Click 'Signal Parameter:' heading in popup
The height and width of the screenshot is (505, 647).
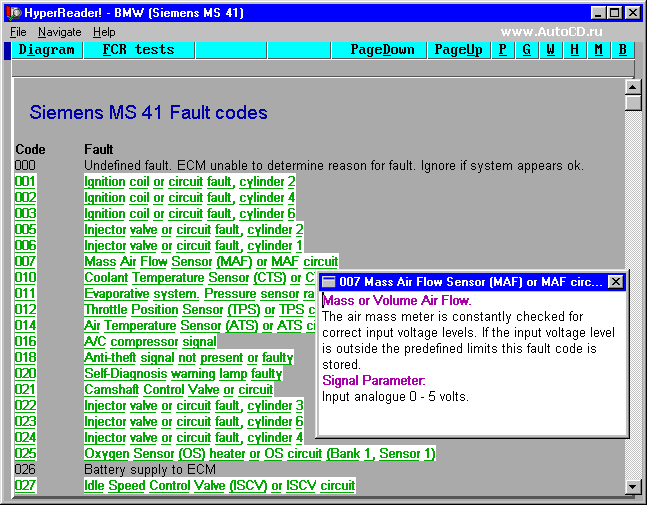(373, 380)
